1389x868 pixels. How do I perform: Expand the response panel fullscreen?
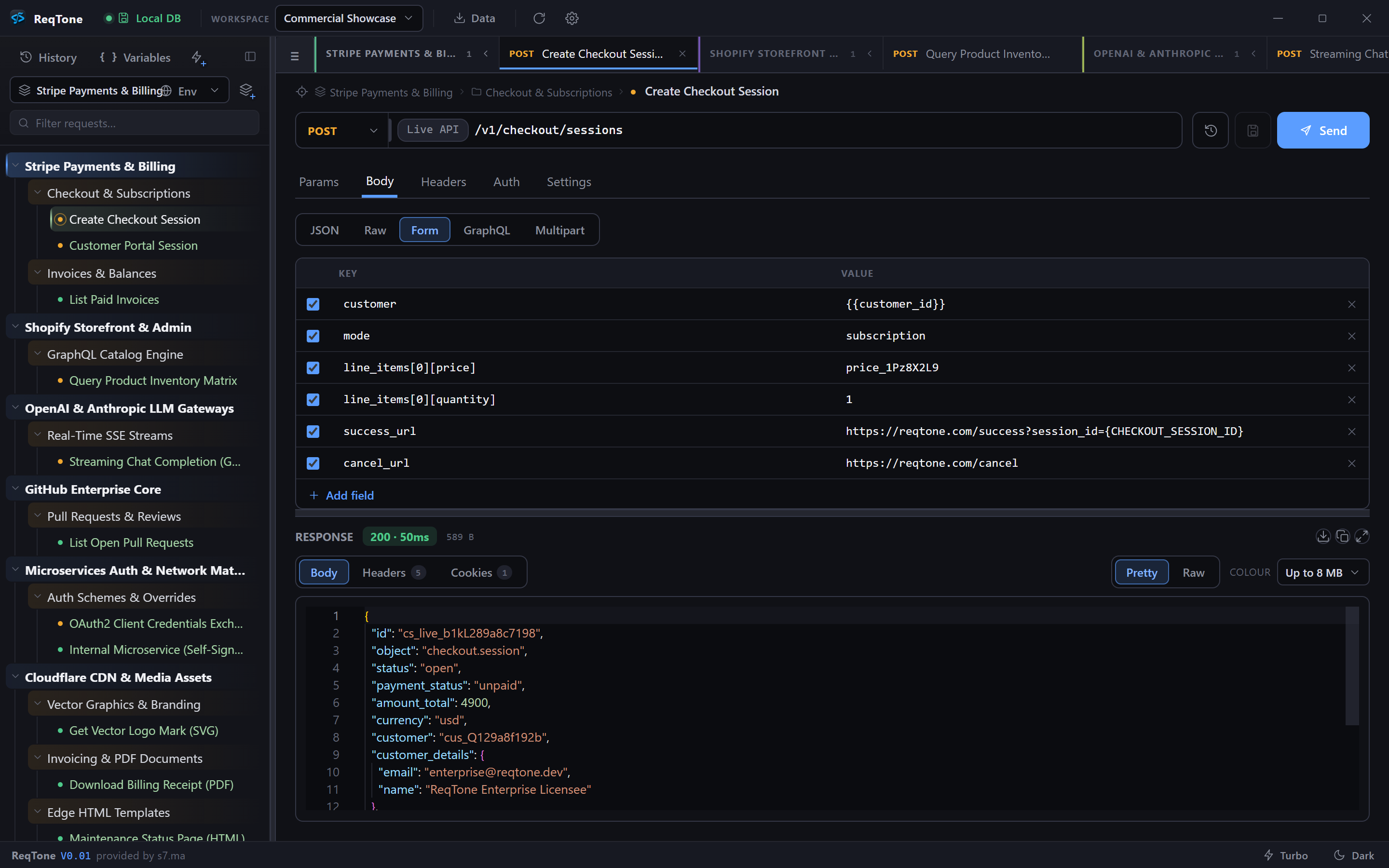[1362, 536]
